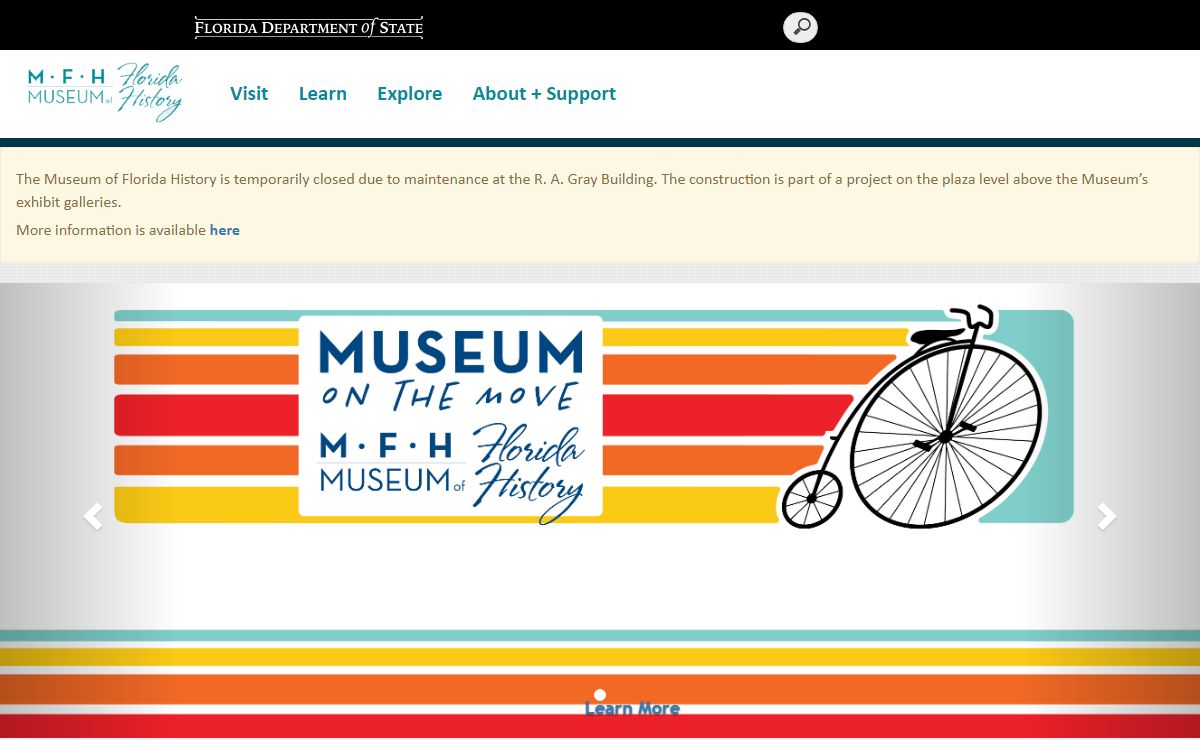Image resolution: width=1200 pixels, height=740 pixels.
Task: Click the Museum on the Move banner
Action: pyautogui.click(x=594, y=418)
